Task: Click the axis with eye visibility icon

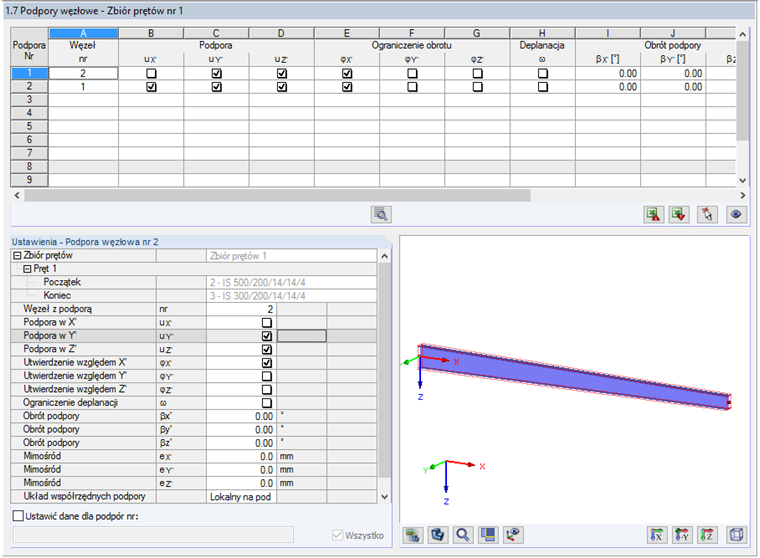Action: 513,535
